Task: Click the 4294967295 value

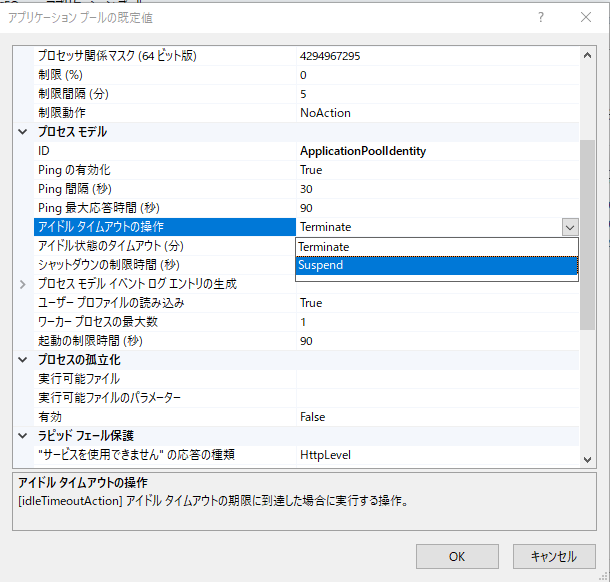Action: click(330, 56)
